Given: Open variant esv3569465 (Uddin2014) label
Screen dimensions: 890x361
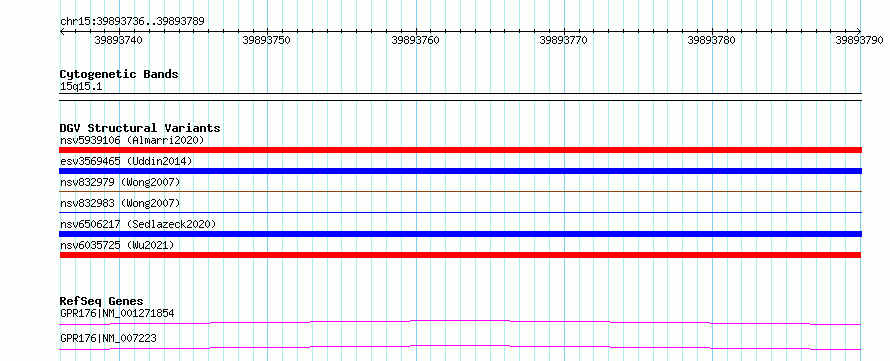Looking at the screenshot, I should [126, 161].
